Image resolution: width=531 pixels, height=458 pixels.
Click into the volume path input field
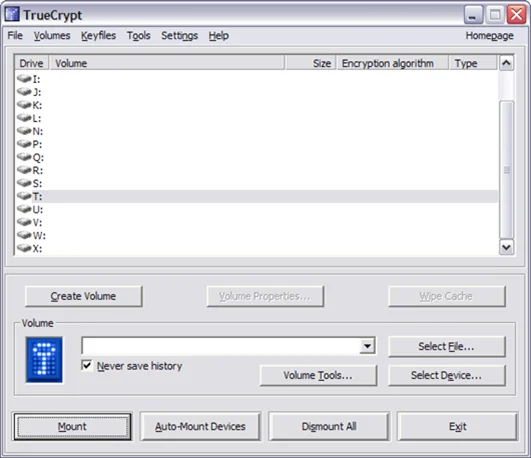pyautogui.click(x=220, y=346)
